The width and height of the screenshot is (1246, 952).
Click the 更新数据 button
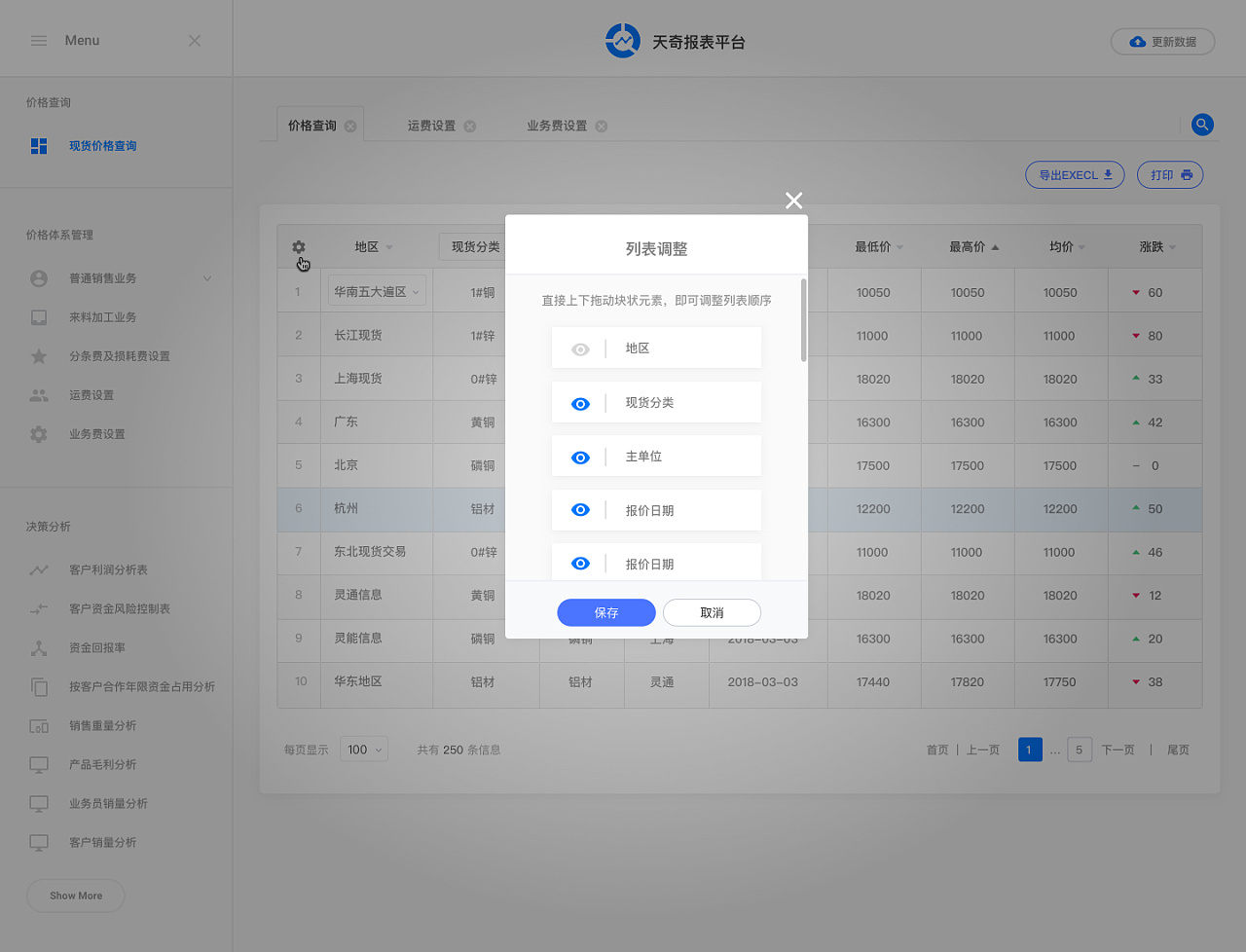click(1162, 41)
